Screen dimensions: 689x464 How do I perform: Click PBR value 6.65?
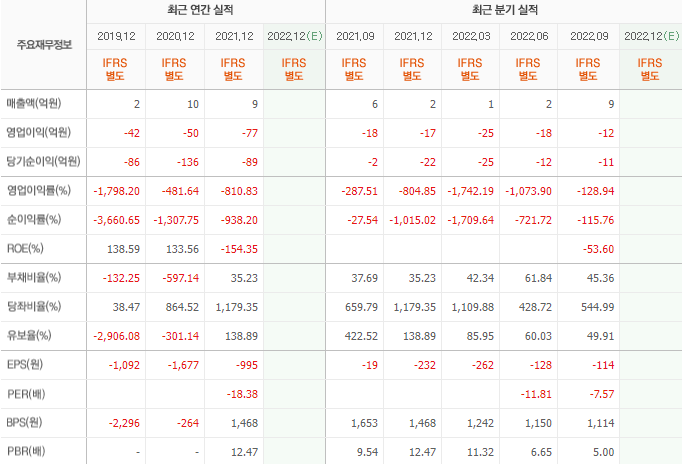point(541,453)
